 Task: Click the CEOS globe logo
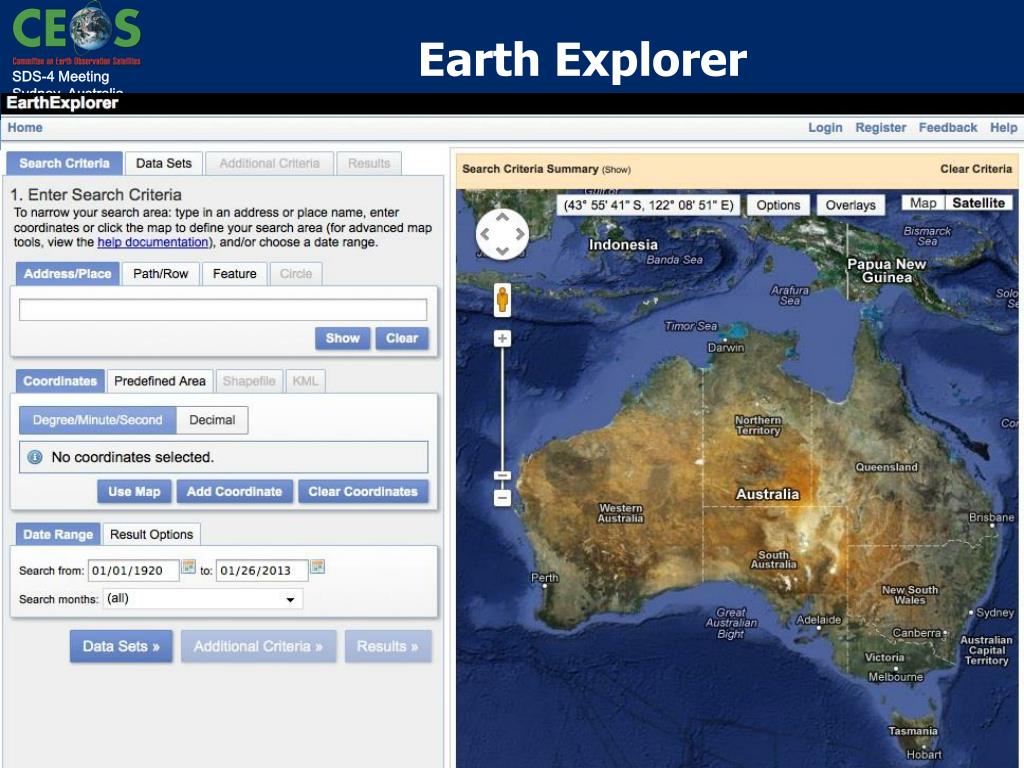[x=91, y=27]
